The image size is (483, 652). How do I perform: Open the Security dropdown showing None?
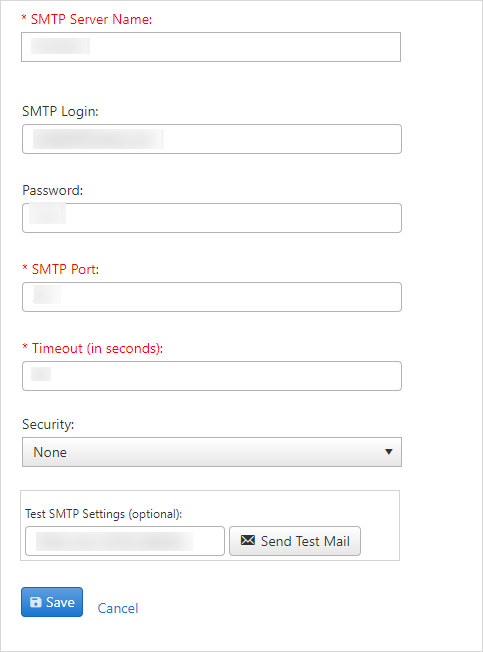tap(212, 452)
